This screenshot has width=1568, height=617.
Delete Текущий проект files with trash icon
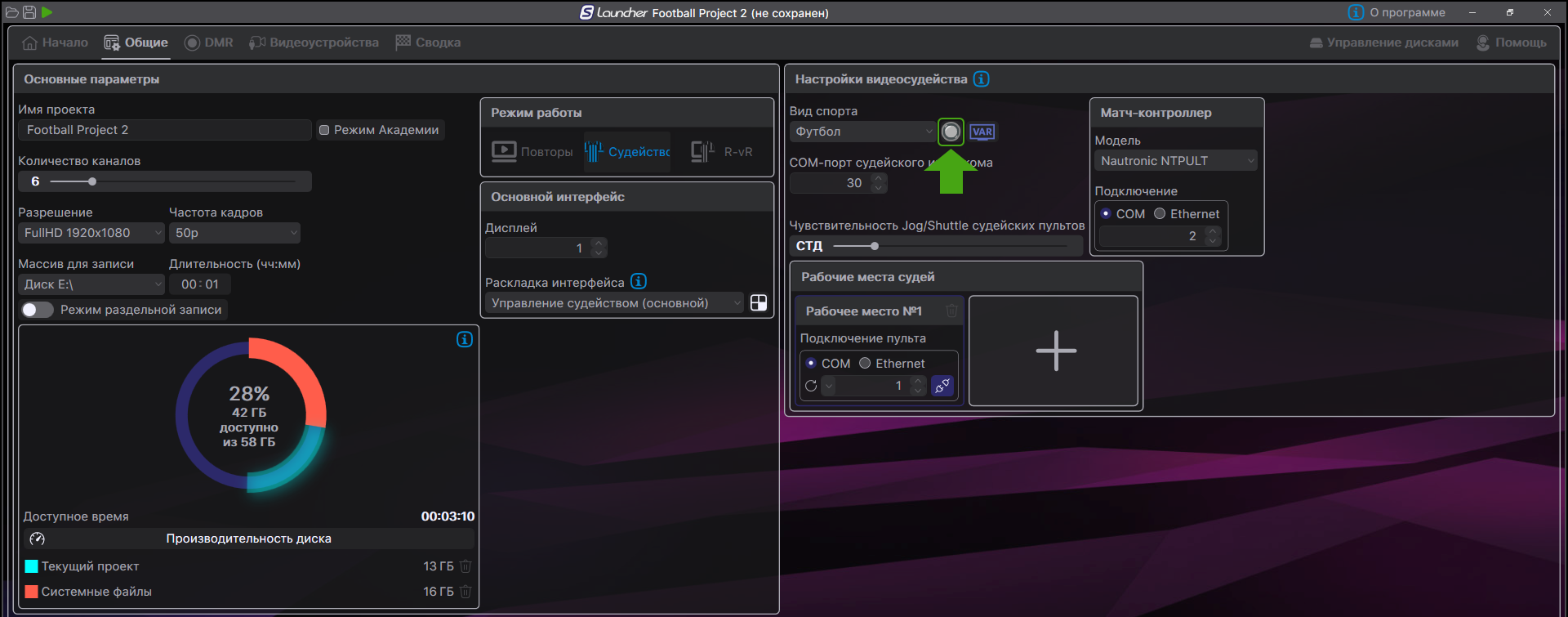(465, 566)
